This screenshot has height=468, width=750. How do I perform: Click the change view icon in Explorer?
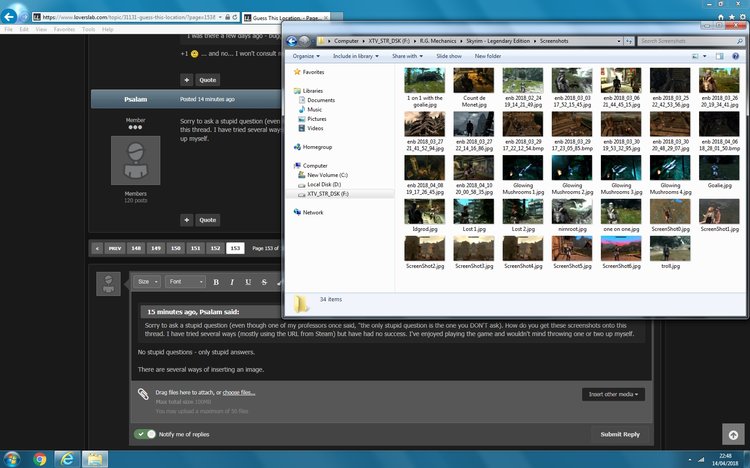click(695, 56)
